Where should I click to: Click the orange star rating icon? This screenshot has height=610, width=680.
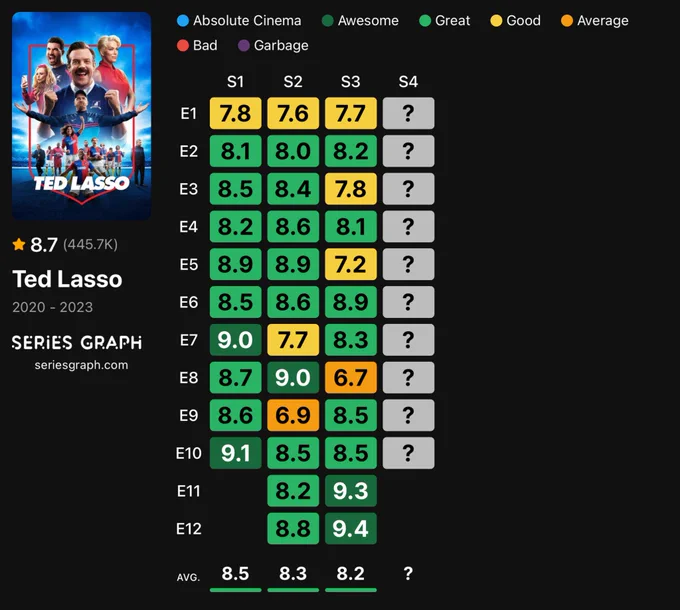click(19, 245)
